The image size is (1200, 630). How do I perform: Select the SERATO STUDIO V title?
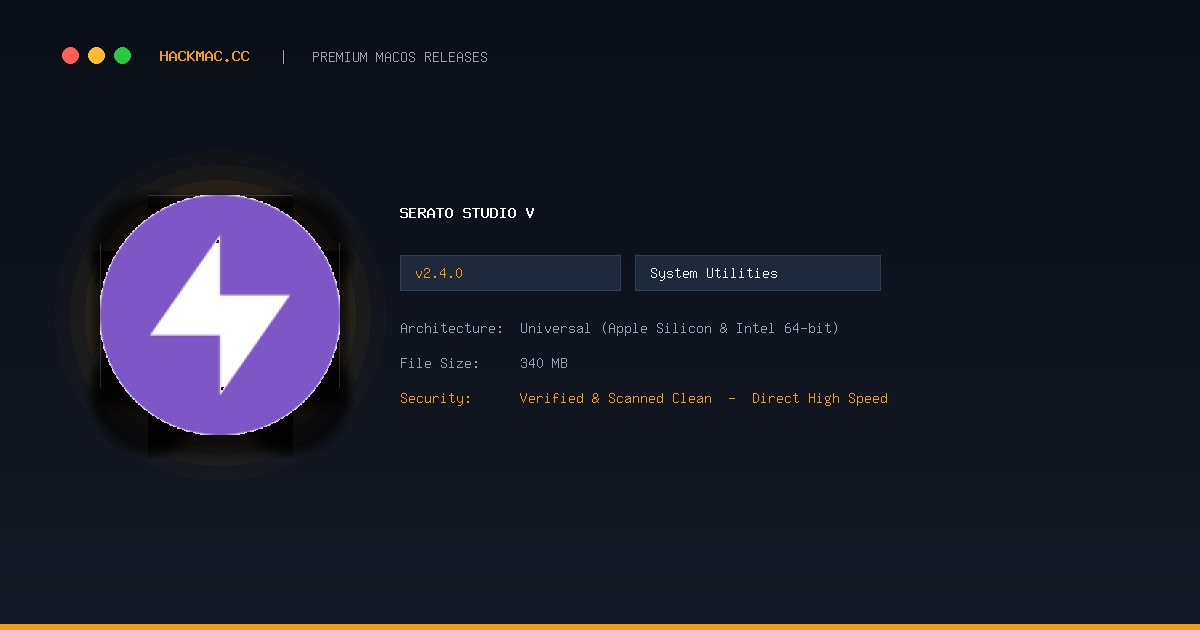tap(467, 213)
